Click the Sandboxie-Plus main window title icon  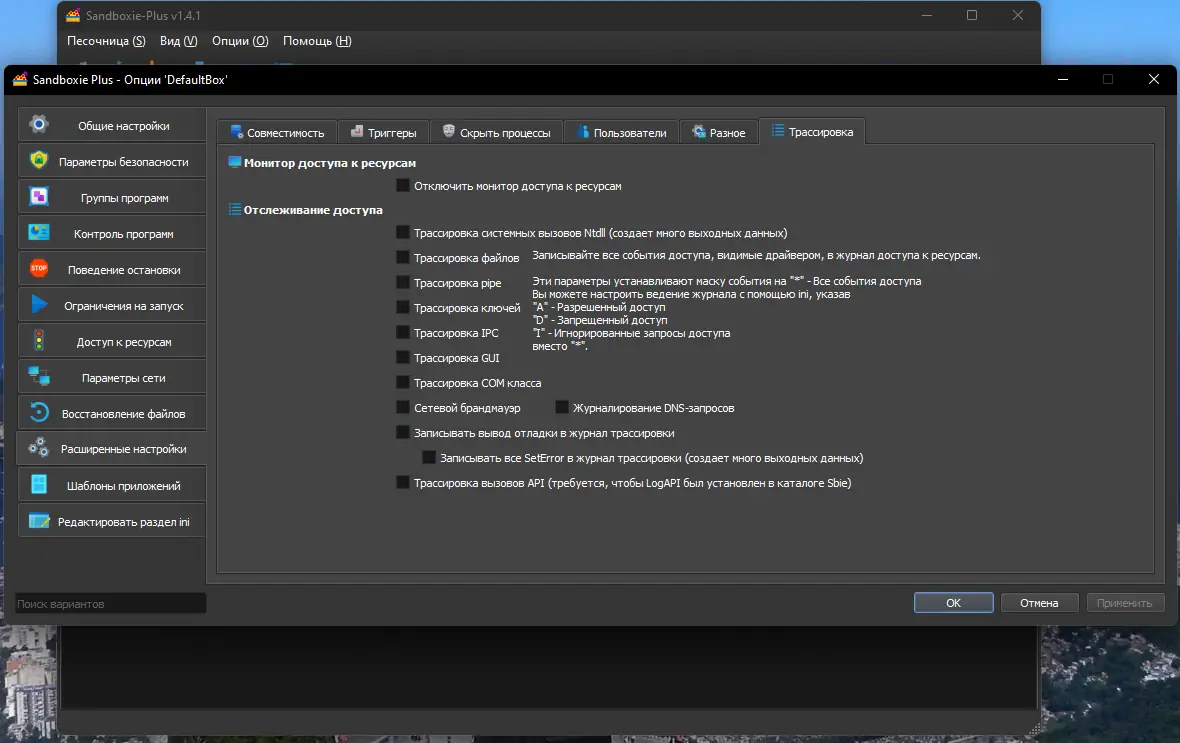[x=73, y=15]
